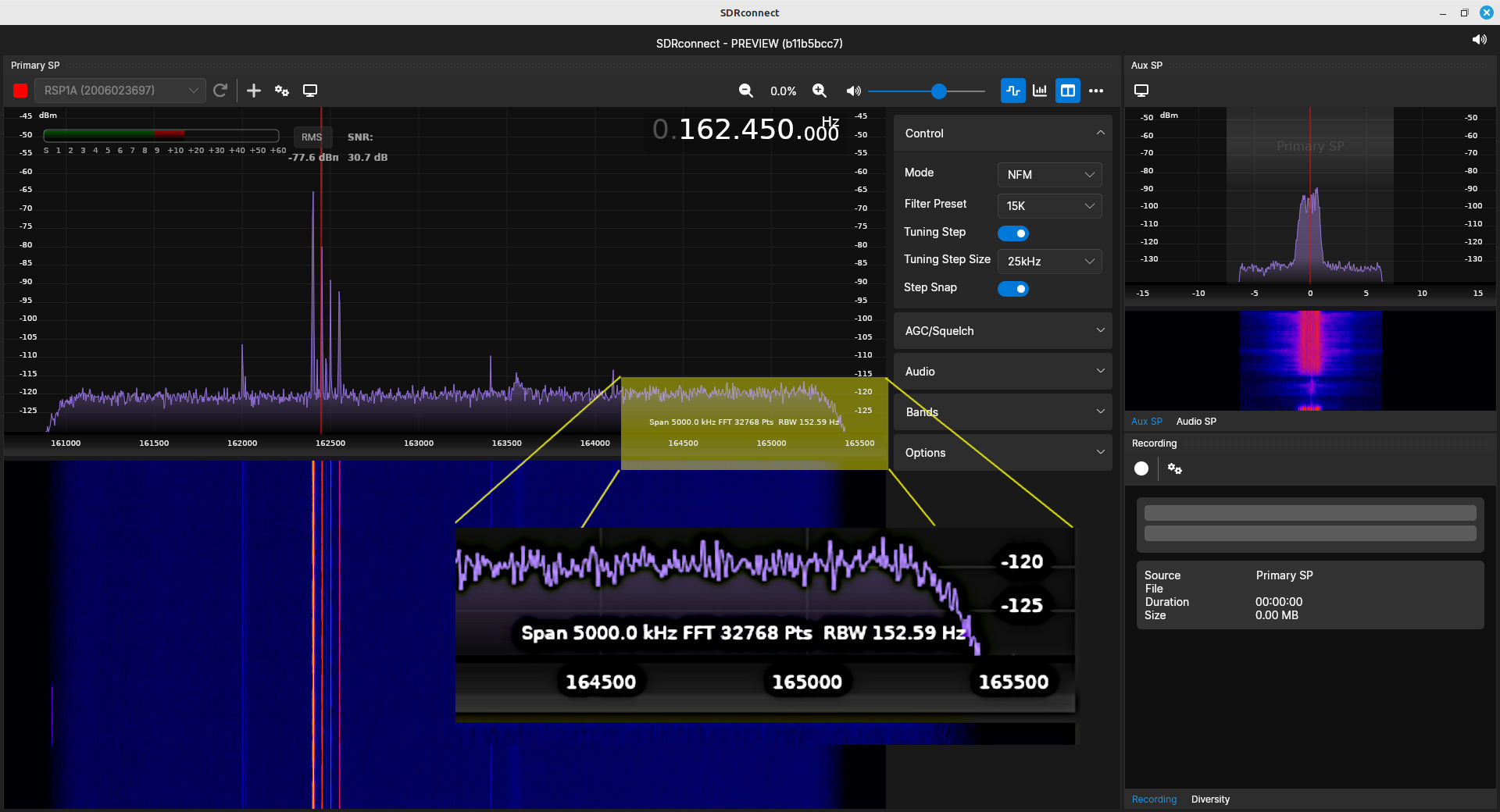Click the 162.450.000 frequency readout
1500x812 pixels.
pos(746,130)
